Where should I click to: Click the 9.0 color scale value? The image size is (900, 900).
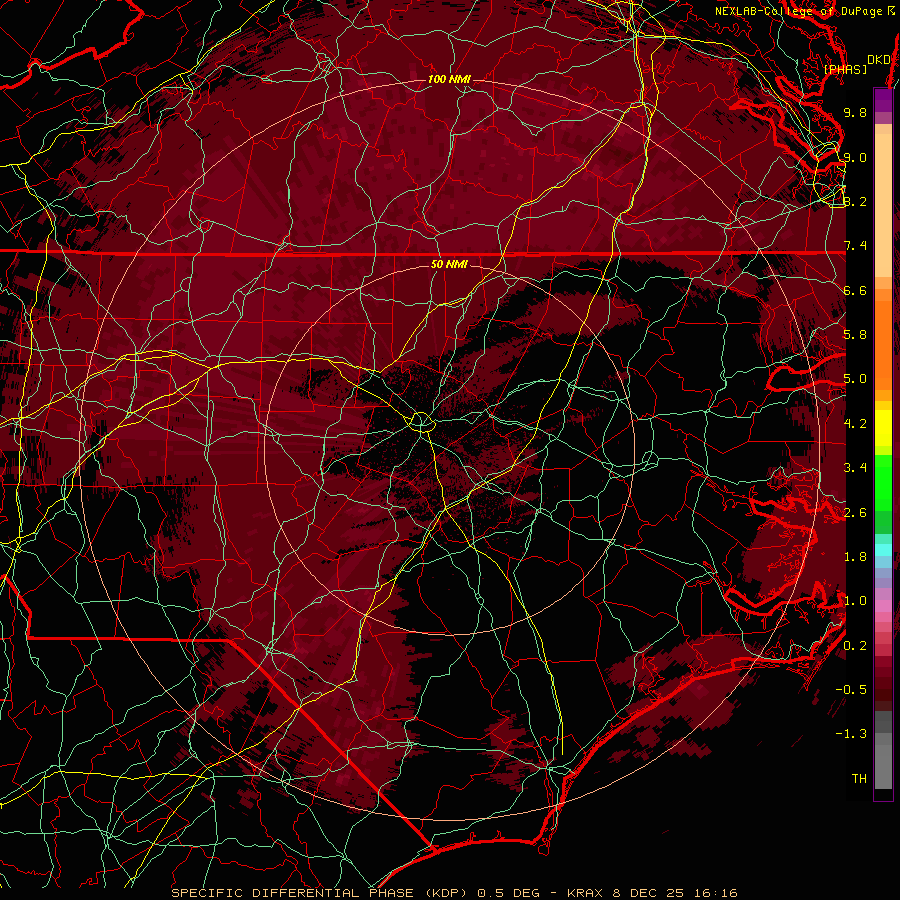(855, 157)
